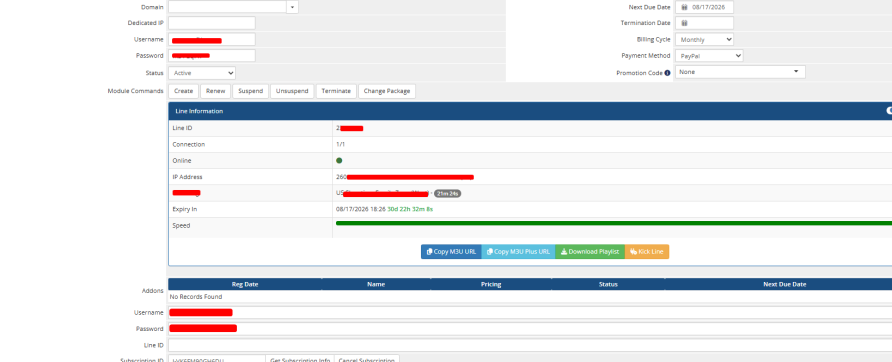Click the Copy M3U URL copy icon
This screenshot has width=892, height=362.
(430, 252)
